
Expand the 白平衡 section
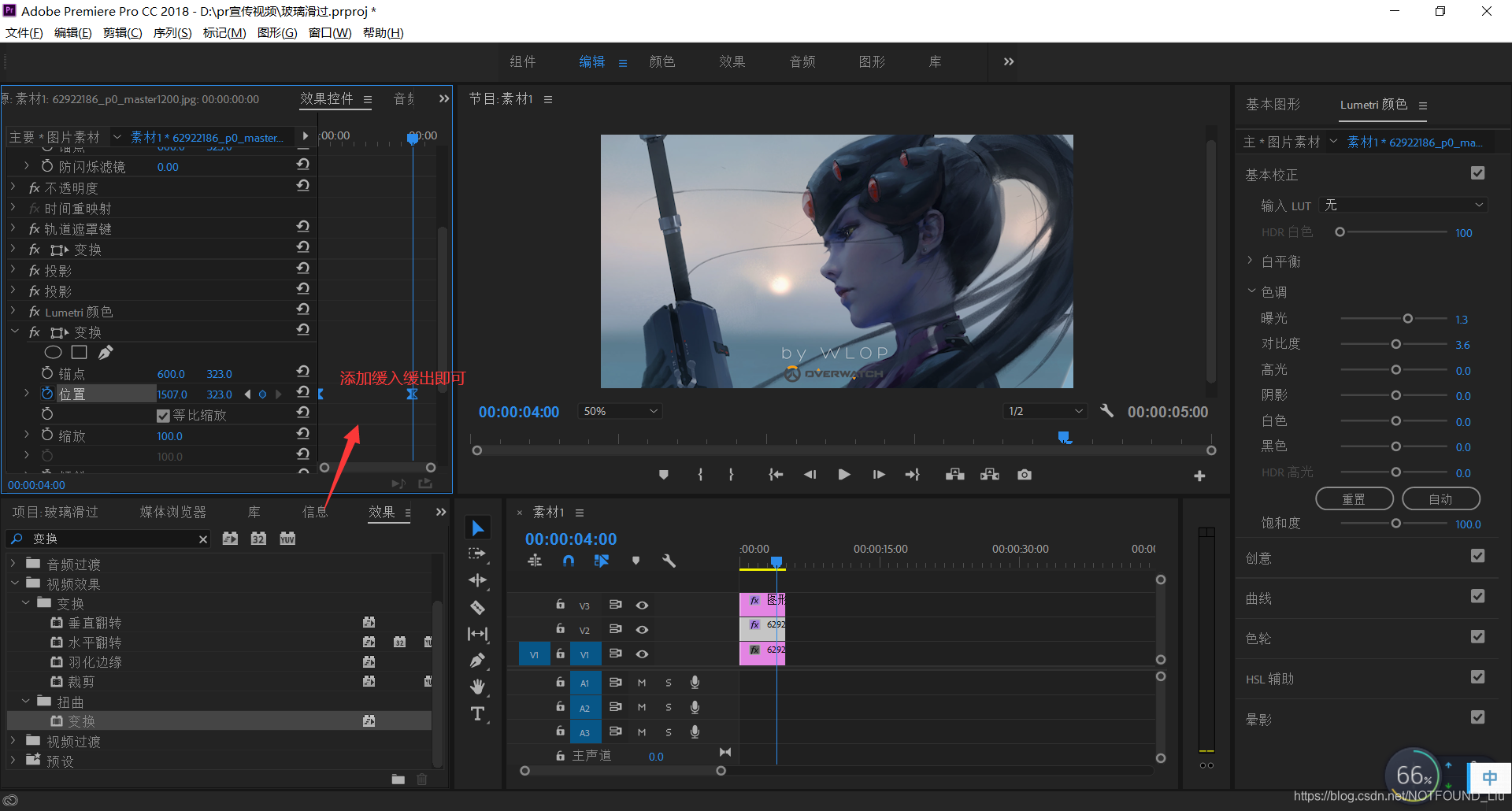[1250, 261]
